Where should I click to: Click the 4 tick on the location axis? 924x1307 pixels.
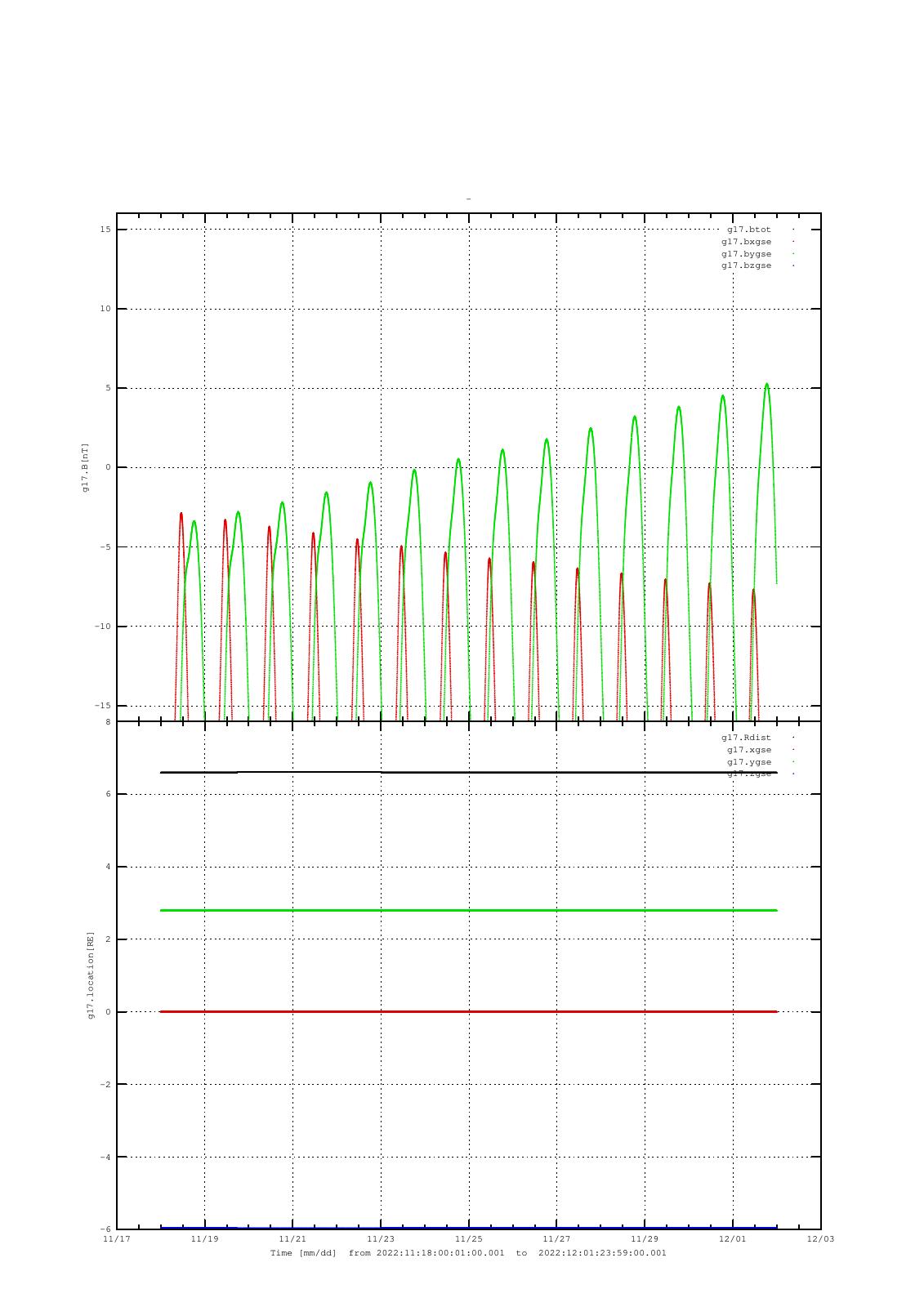pyautogui.click(x=108, y=867)
